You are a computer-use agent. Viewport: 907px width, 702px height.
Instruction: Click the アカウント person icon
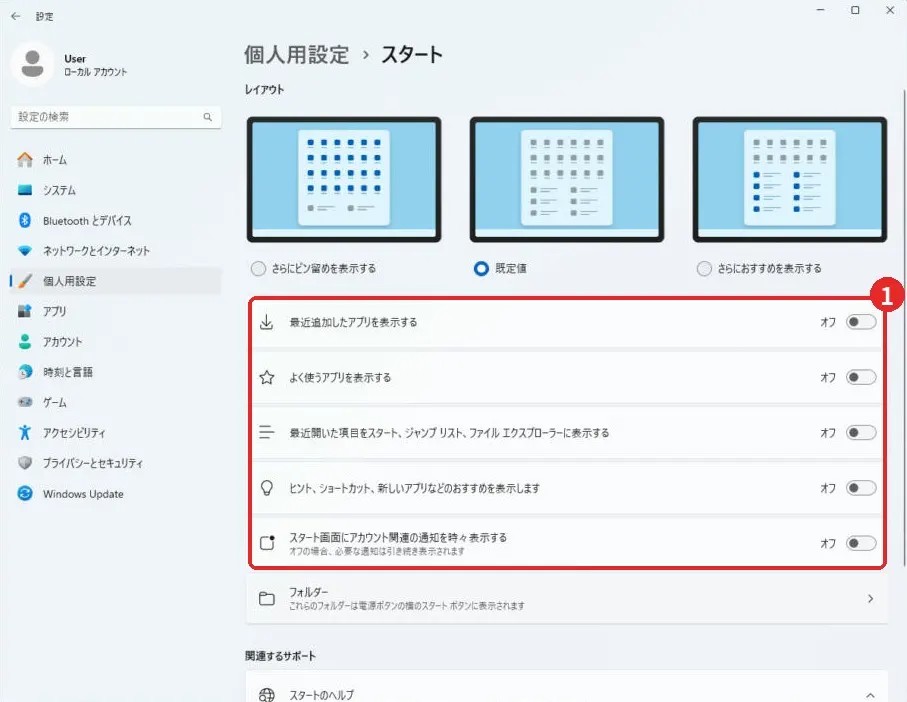coord(25,342)
